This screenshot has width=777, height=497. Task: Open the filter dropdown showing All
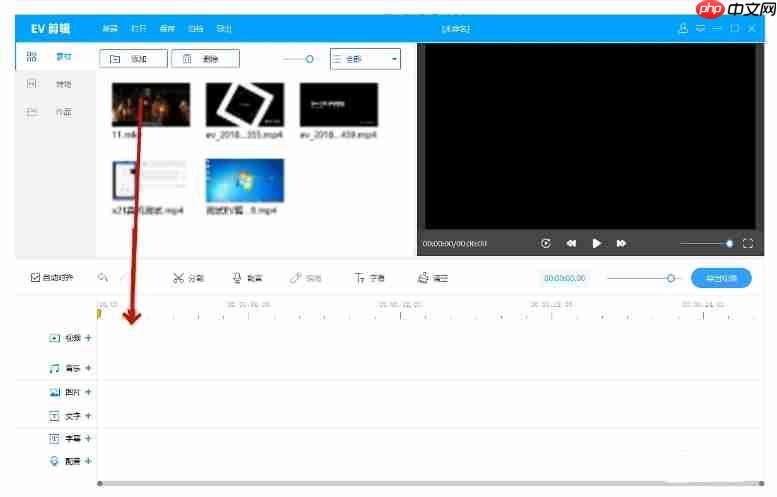[x=365, y=59]
